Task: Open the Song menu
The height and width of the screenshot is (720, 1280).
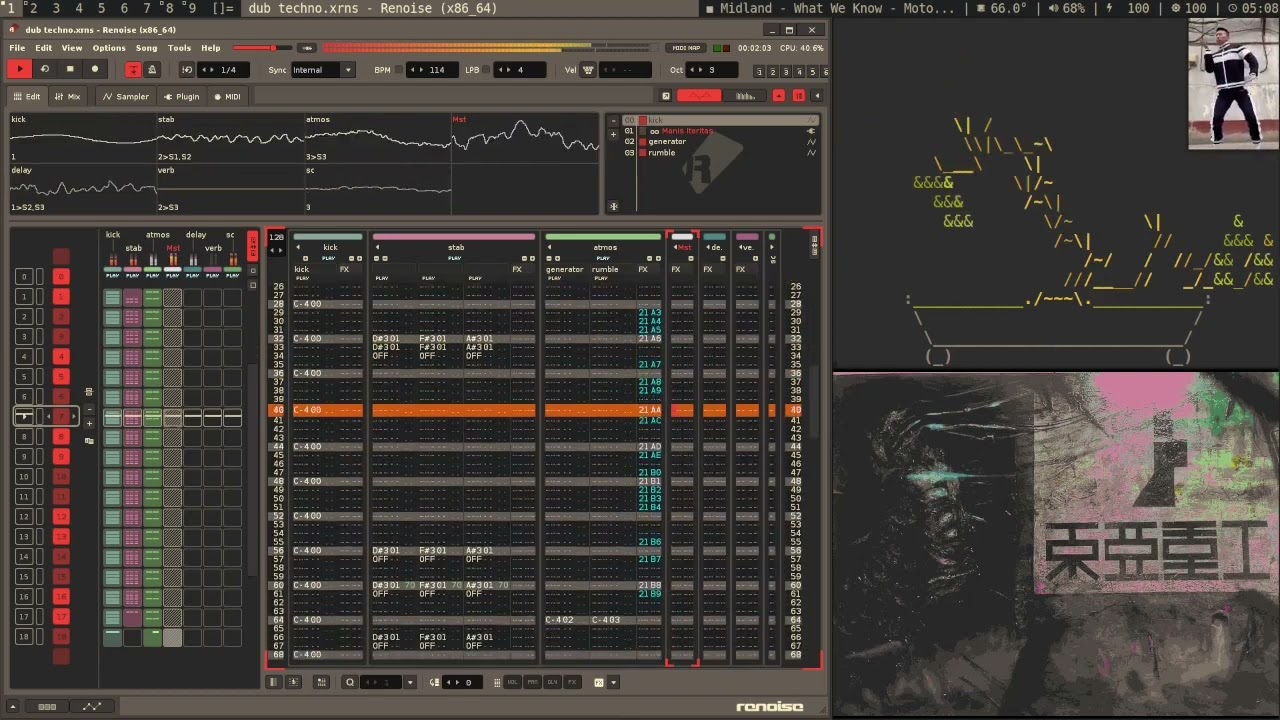Action: point(147,48)
